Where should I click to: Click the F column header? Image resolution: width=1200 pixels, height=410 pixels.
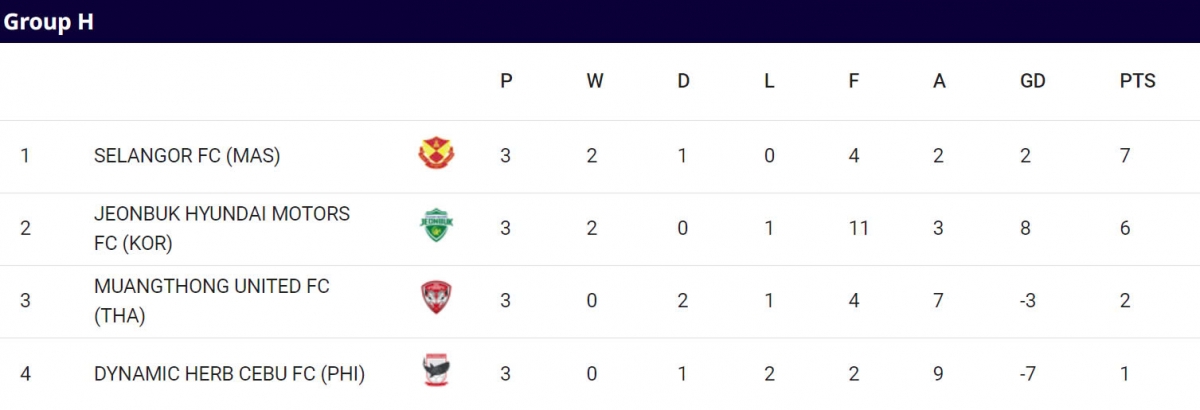[x=854, y=82]
